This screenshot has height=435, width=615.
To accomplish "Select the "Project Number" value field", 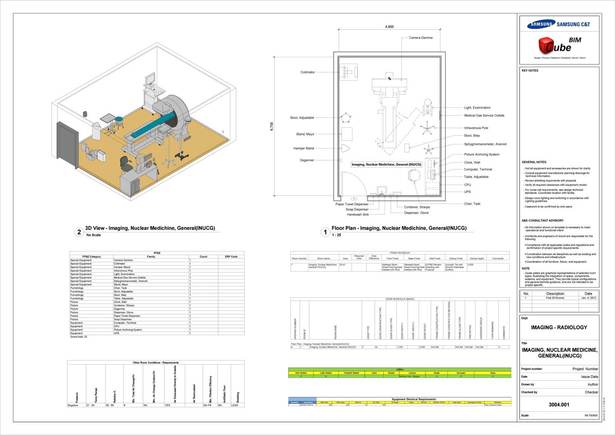I will point(585,369).
